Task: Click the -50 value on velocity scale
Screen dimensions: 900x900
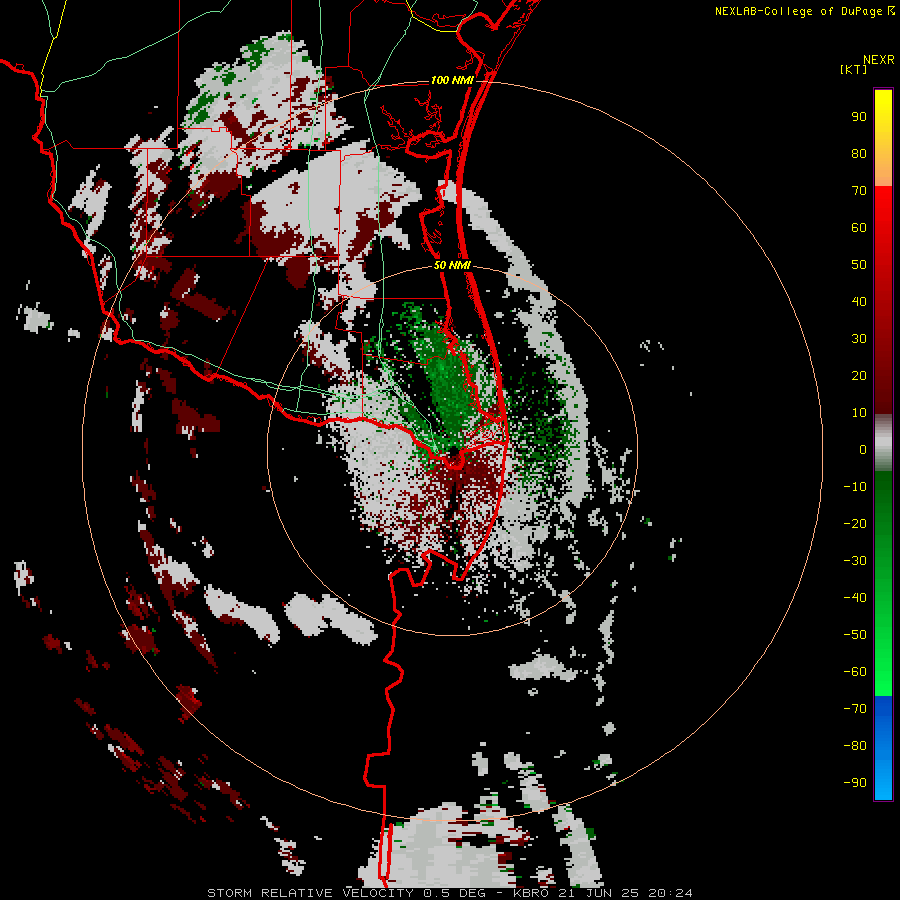Action: (855, 635)
